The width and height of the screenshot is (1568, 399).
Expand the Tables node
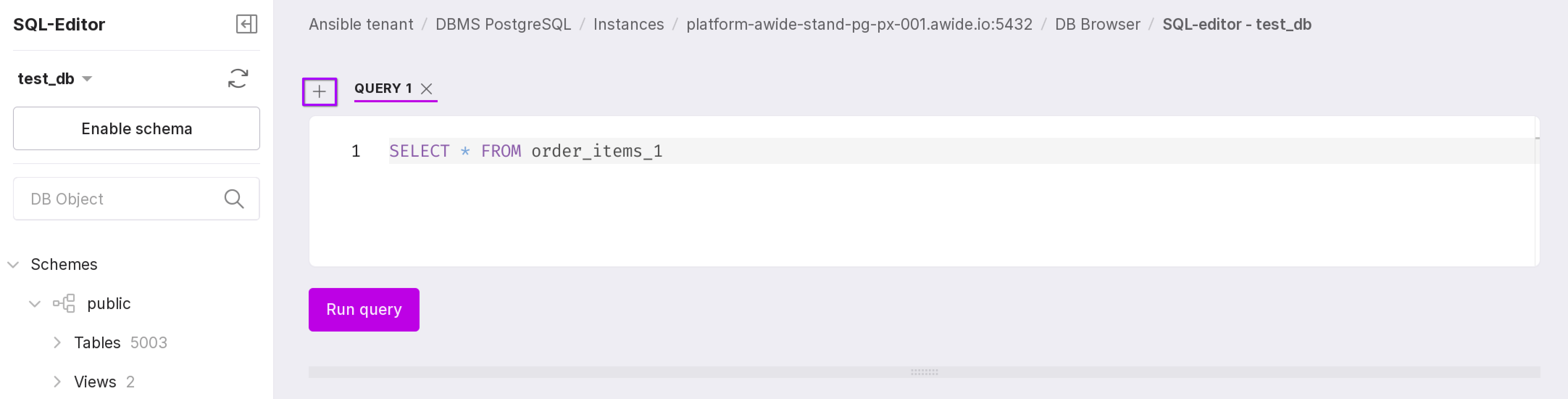pyautogui.click(x=57, y=342)
